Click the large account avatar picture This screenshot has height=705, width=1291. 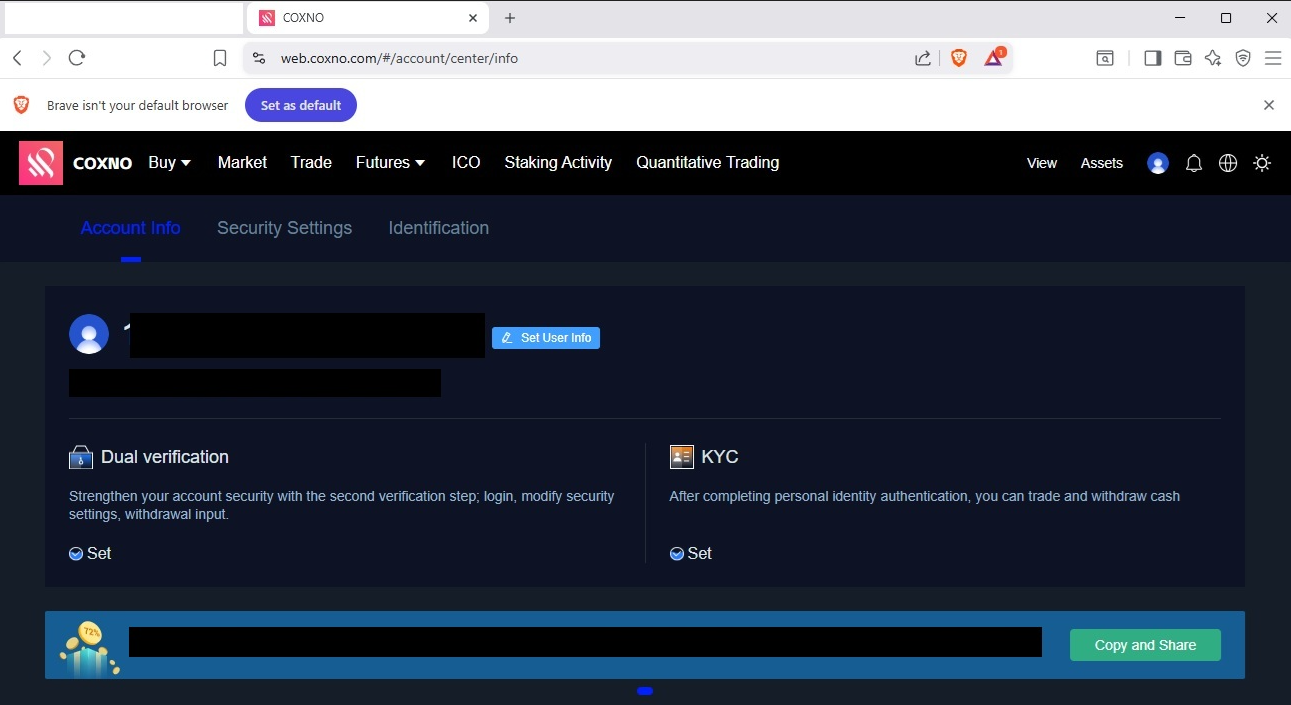coord(89,334)
